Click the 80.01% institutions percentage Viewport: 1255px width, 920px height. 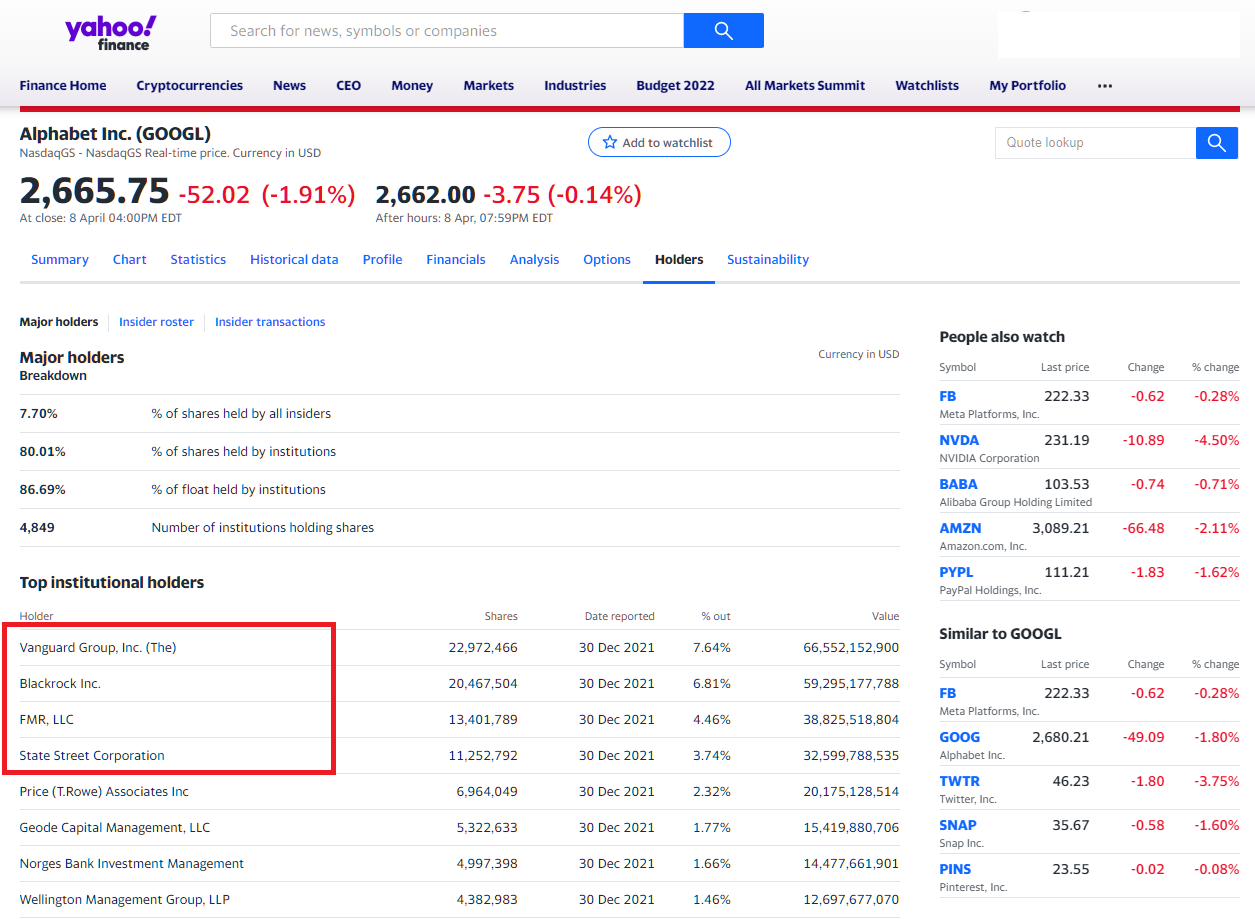[43, 452]
